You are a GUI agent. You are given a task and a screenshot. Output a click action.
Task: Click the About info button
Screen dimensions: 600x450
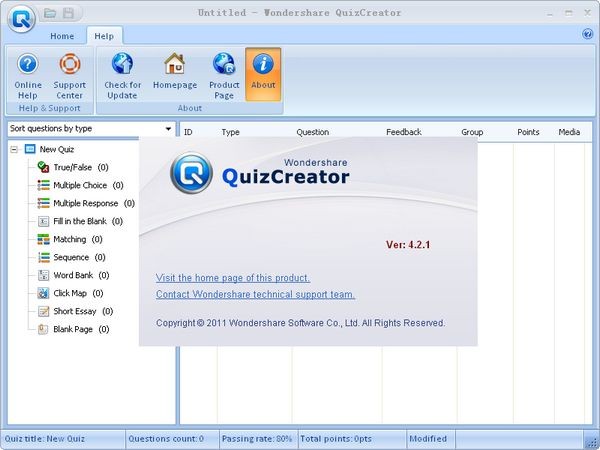(x=263, y=75)
